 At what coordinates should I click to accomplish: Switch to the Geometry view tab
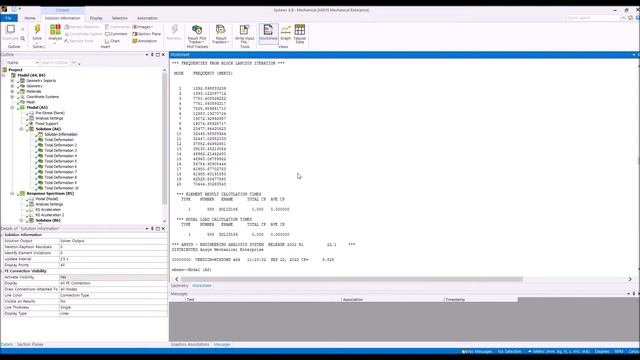coord(180,286)
